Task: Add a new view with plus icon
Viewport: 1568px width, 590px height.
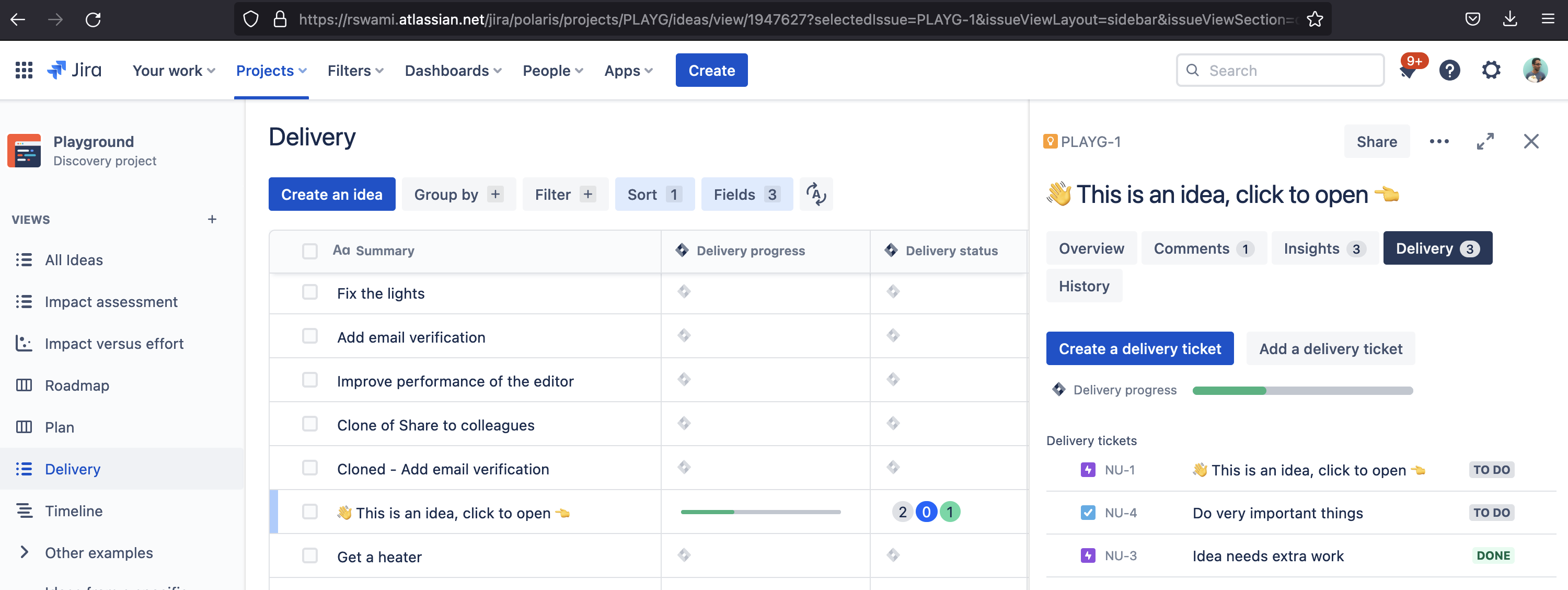Action: pos(212,219)
